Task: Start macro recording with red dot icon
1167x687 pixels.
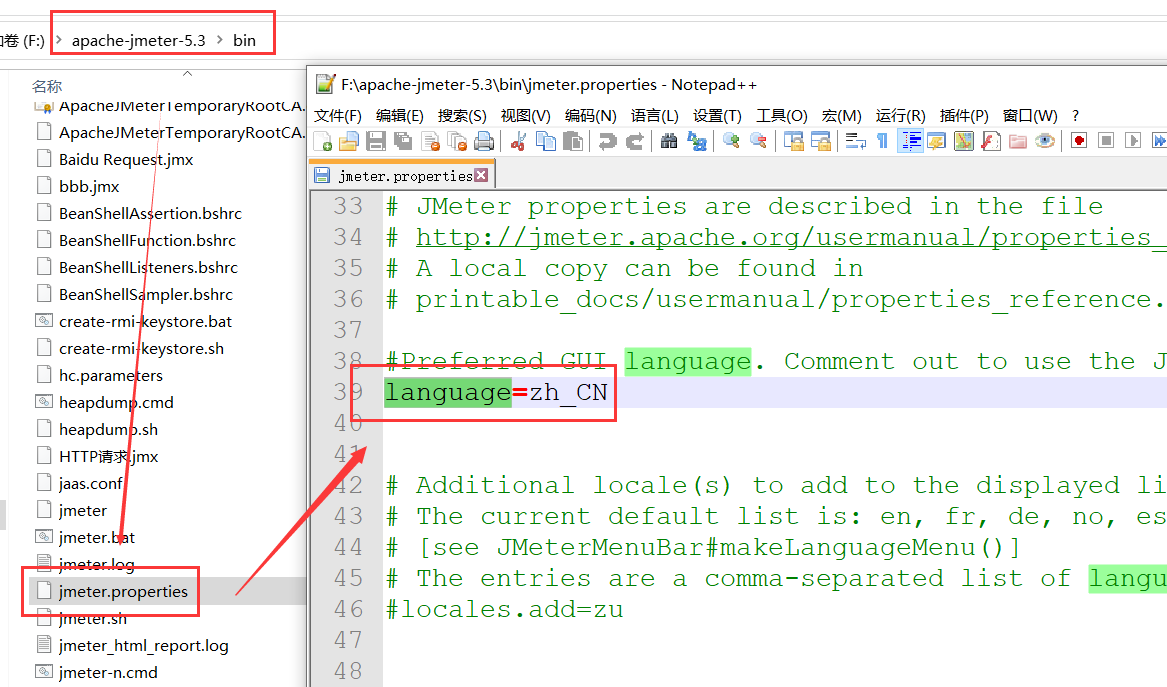Action: coord(1079,141)
